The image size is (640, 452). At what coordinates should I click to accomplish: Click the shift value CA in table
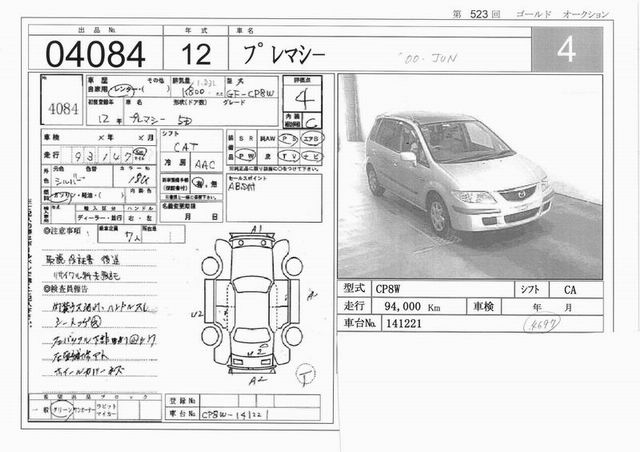pos(570,290)
